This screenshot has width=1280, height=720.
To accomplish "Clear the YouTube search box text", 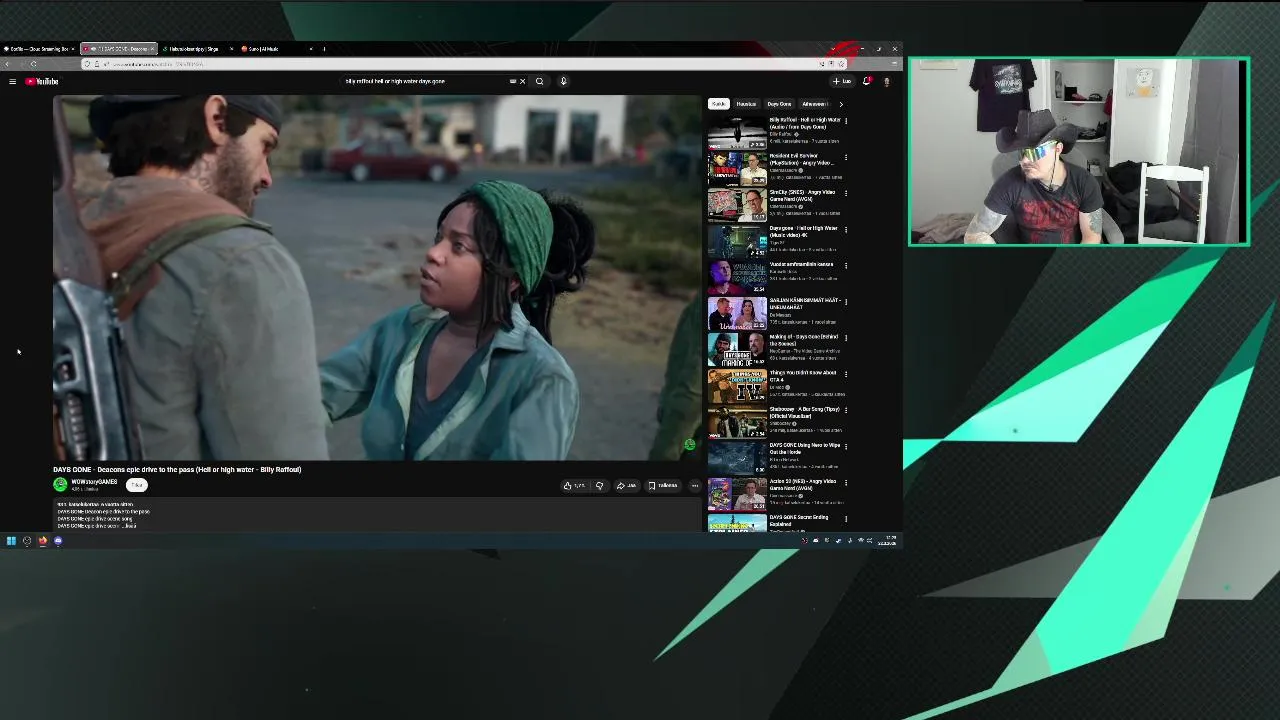I will (x=522, y=81).
